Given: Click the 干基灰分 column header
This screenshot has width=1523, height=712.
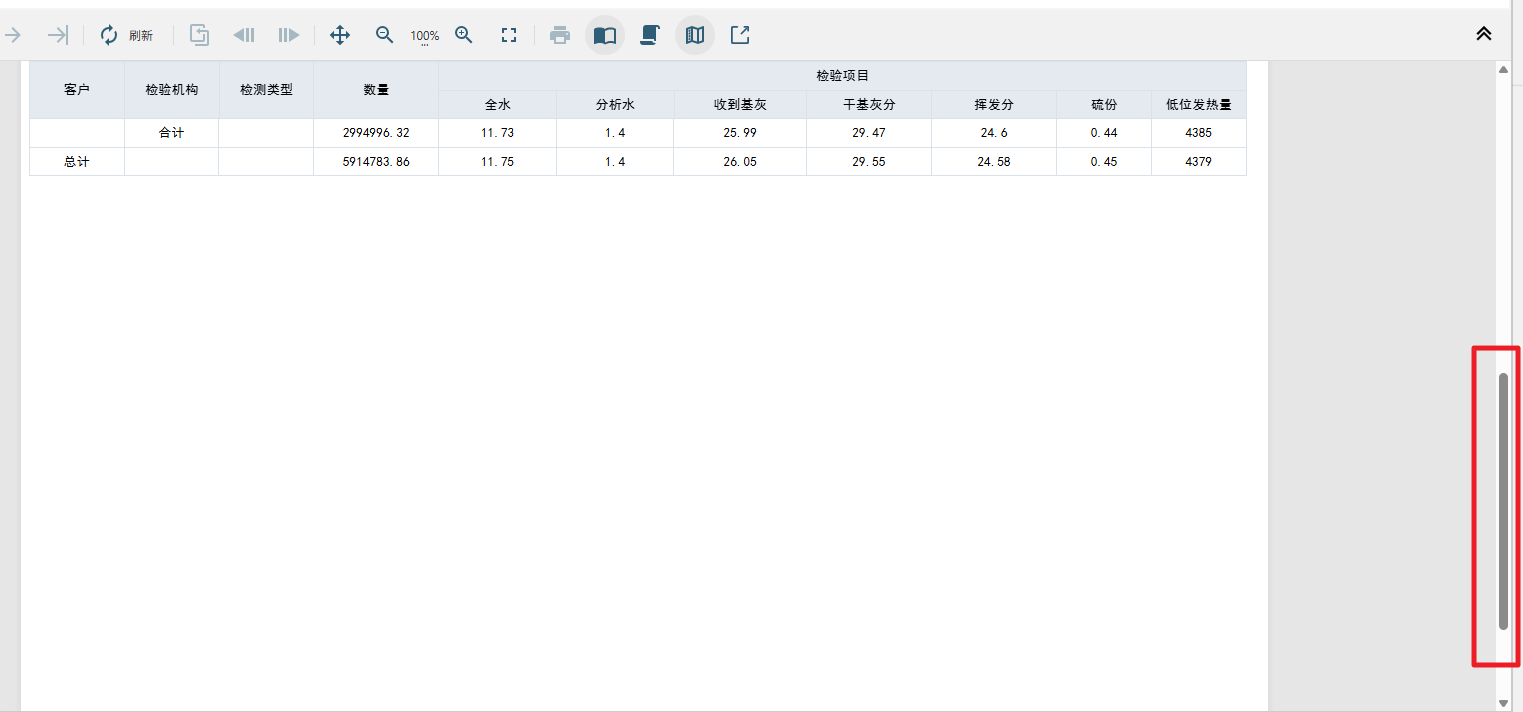Looking at the screenshot, I should (869, 105).
